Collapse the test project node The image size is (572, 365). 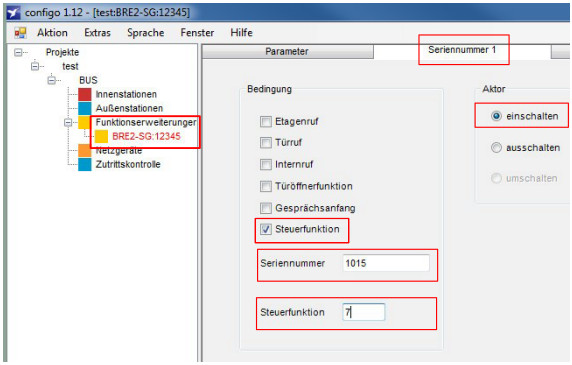[x=35, y=66]
